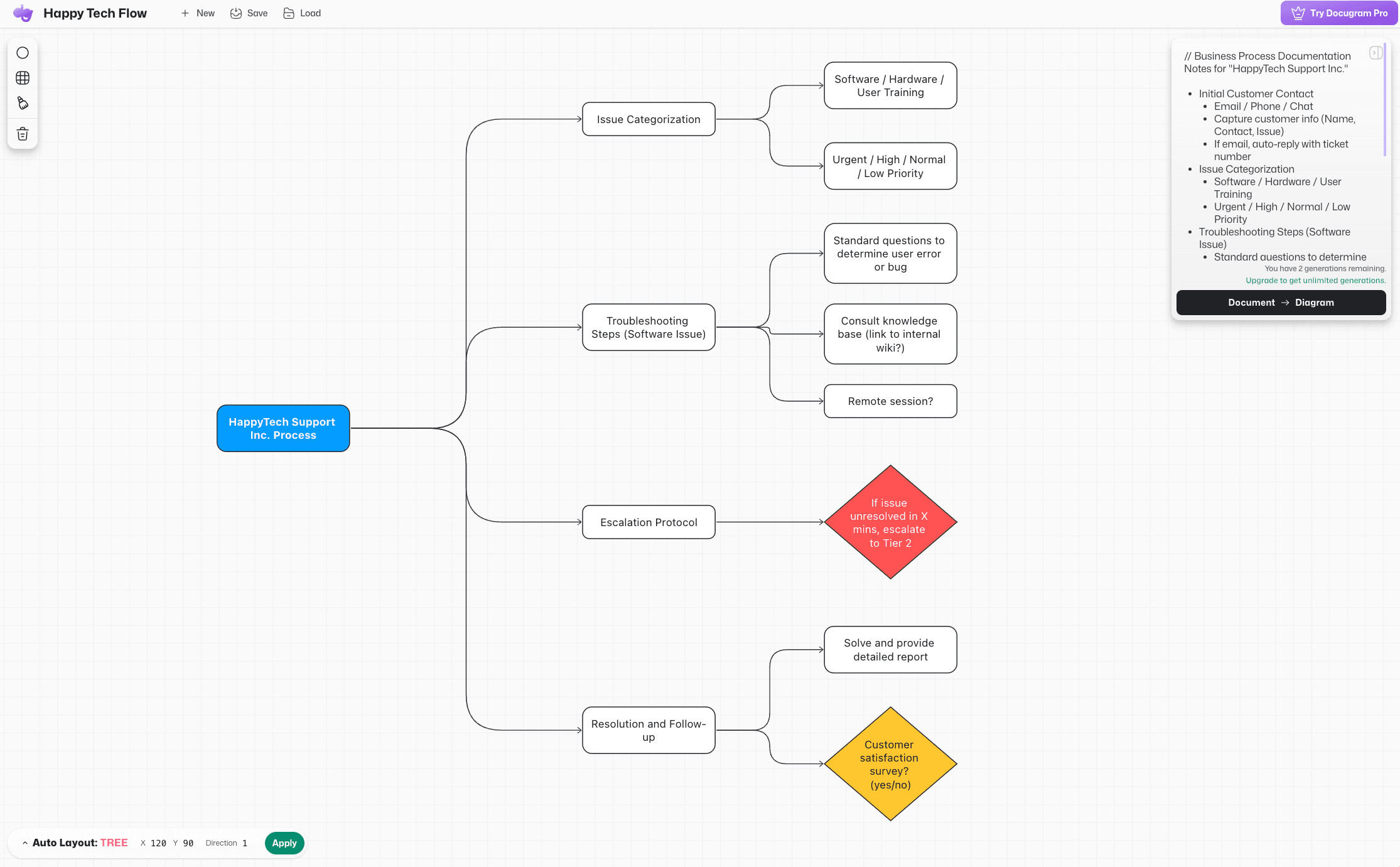Click the circle/ellipse shape tool icon
Screen dimensions: 1400x867
[22, 52]
